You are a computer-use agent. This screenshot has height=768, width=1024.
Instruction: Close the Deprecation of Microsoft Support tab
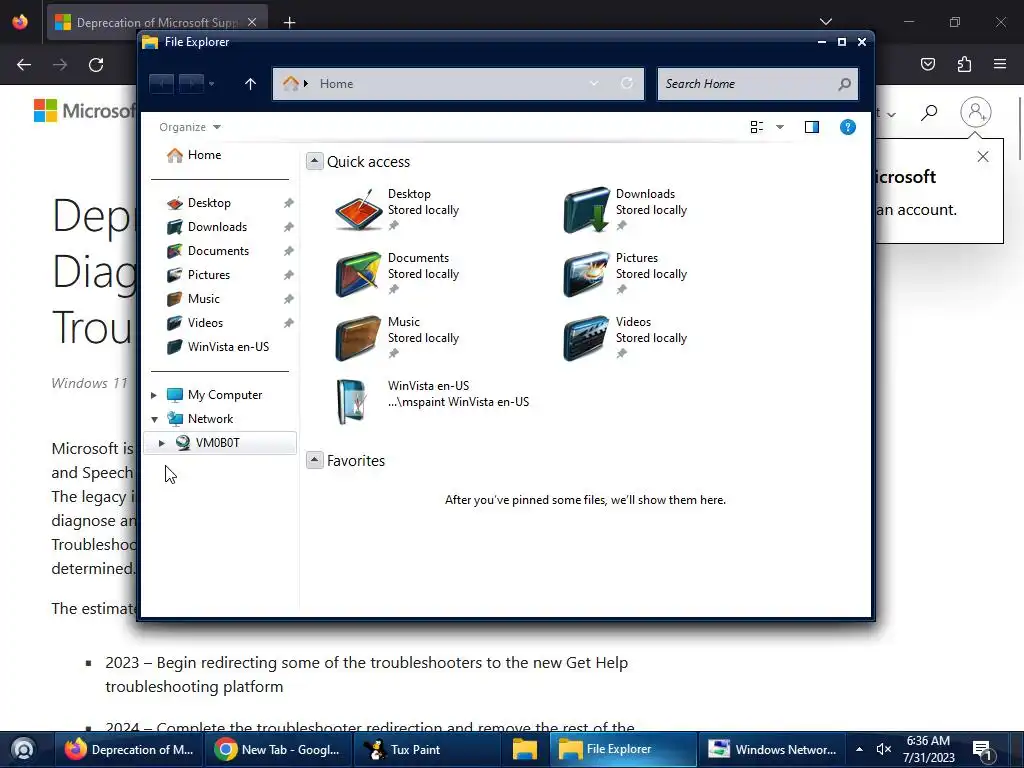tap(252, 22)
